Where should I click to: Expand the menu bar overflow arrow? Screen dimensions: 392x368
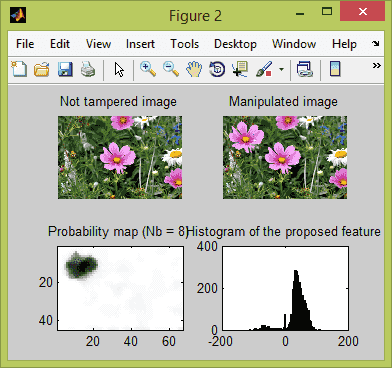point(376,43)
